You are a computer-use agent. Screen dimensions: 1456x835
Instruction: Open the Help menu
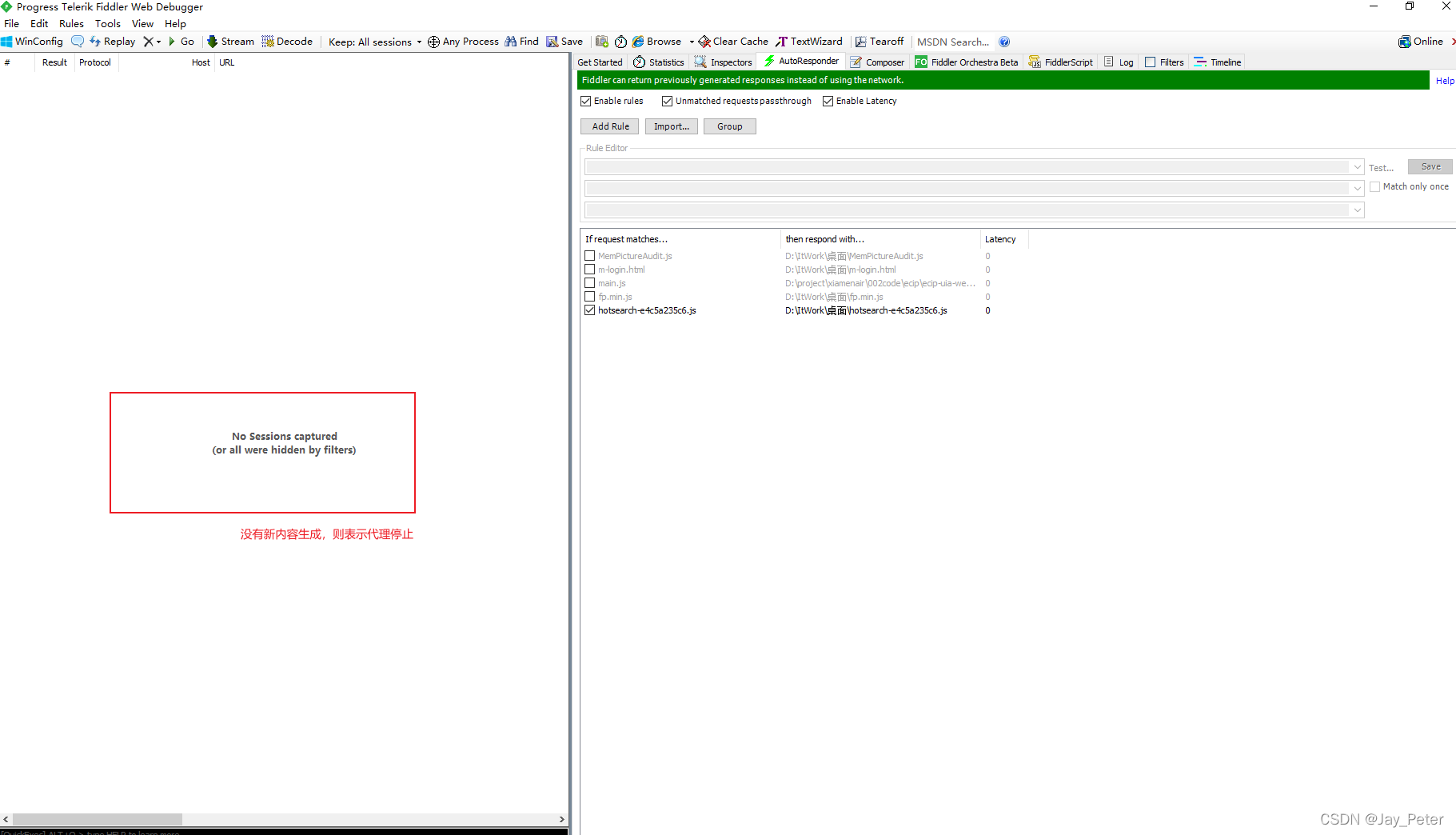pyautogui.click(x=175, y=24)
